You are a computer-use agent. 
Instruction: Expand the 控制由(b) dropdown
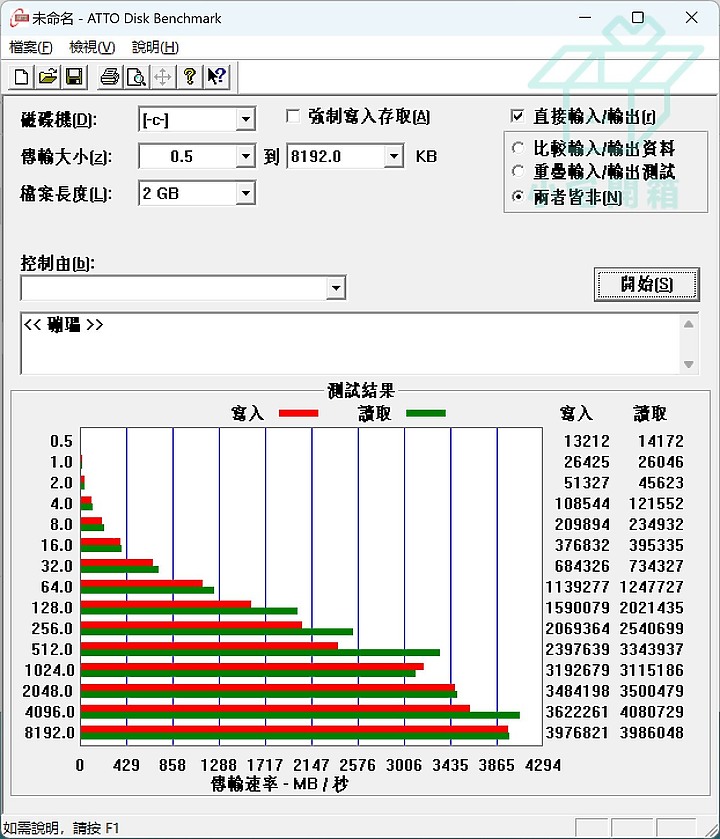335,288
